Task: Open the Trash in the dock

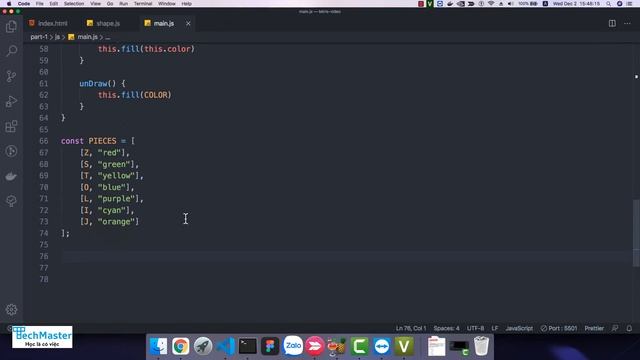Action: pyautogui.click(x=481, y=346)
